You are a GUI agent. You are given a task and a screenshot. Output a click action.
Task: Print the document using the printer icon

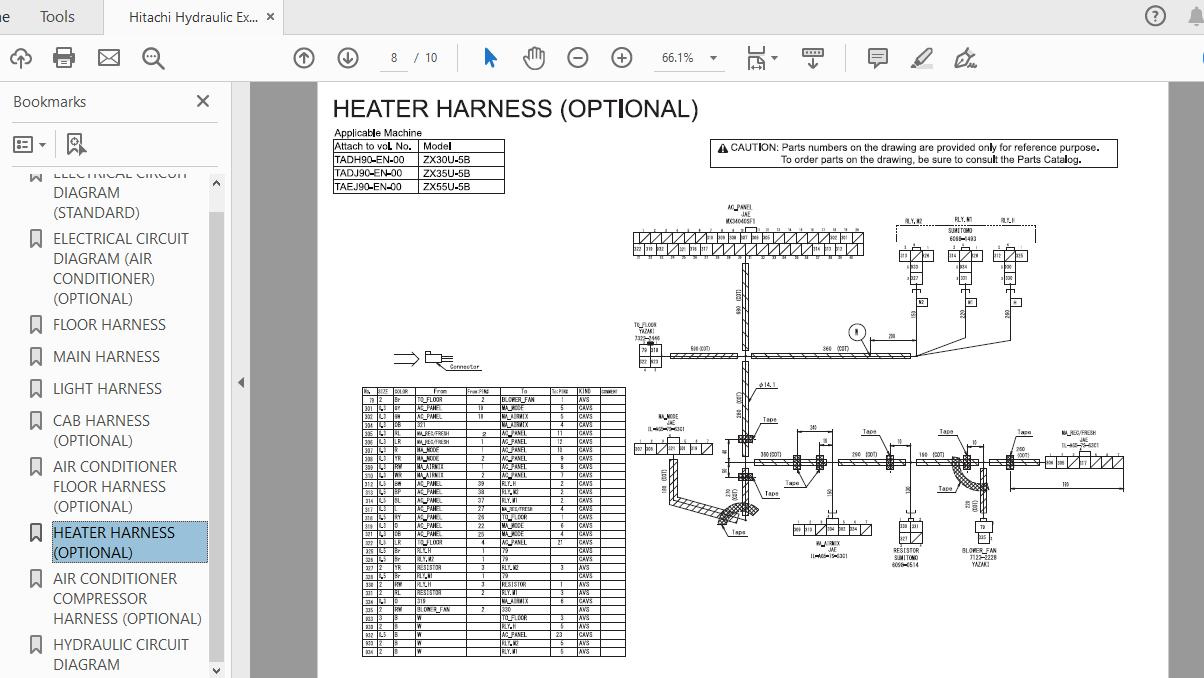64,58
